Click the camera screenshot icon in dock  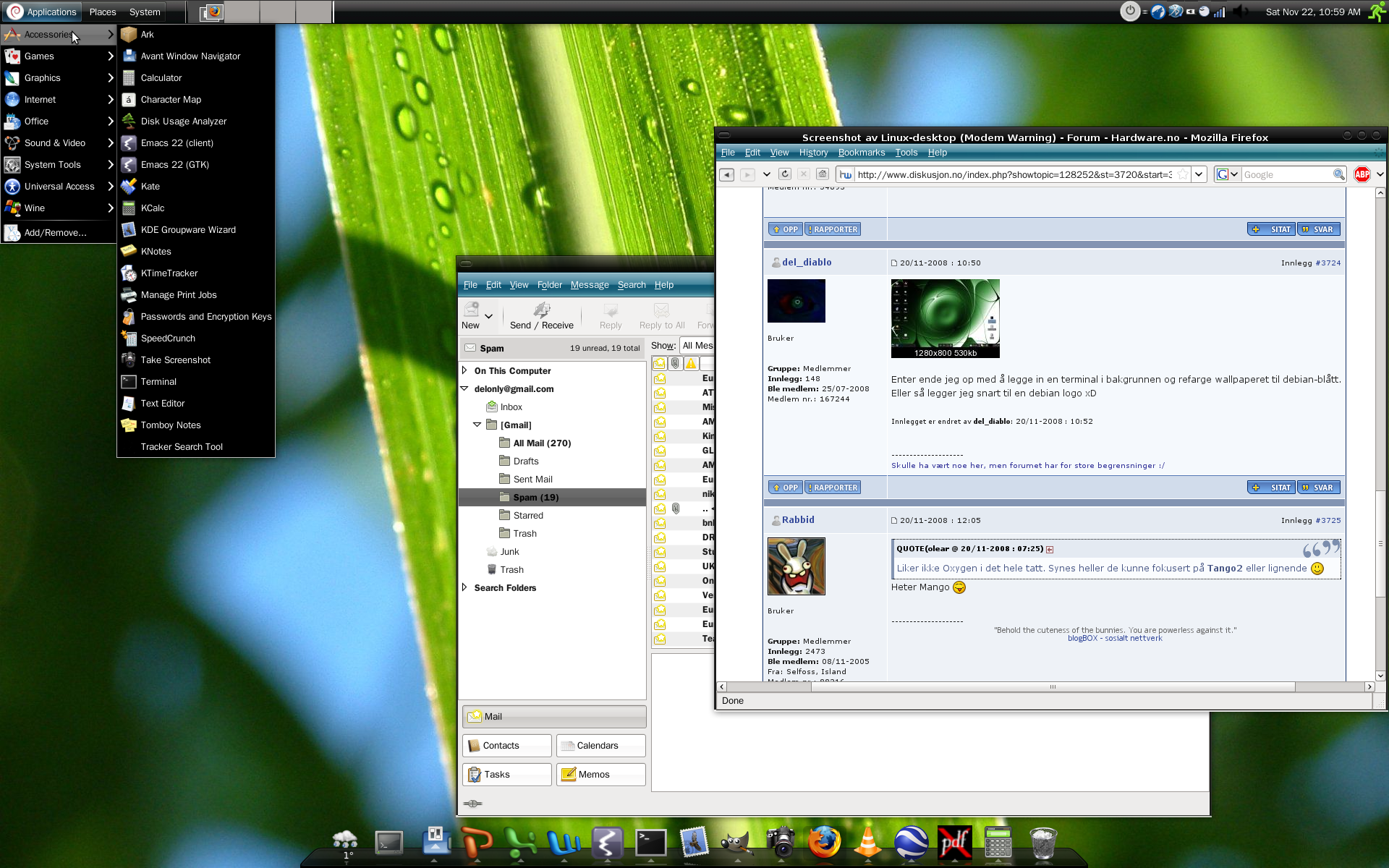click(x=781, y=842)
